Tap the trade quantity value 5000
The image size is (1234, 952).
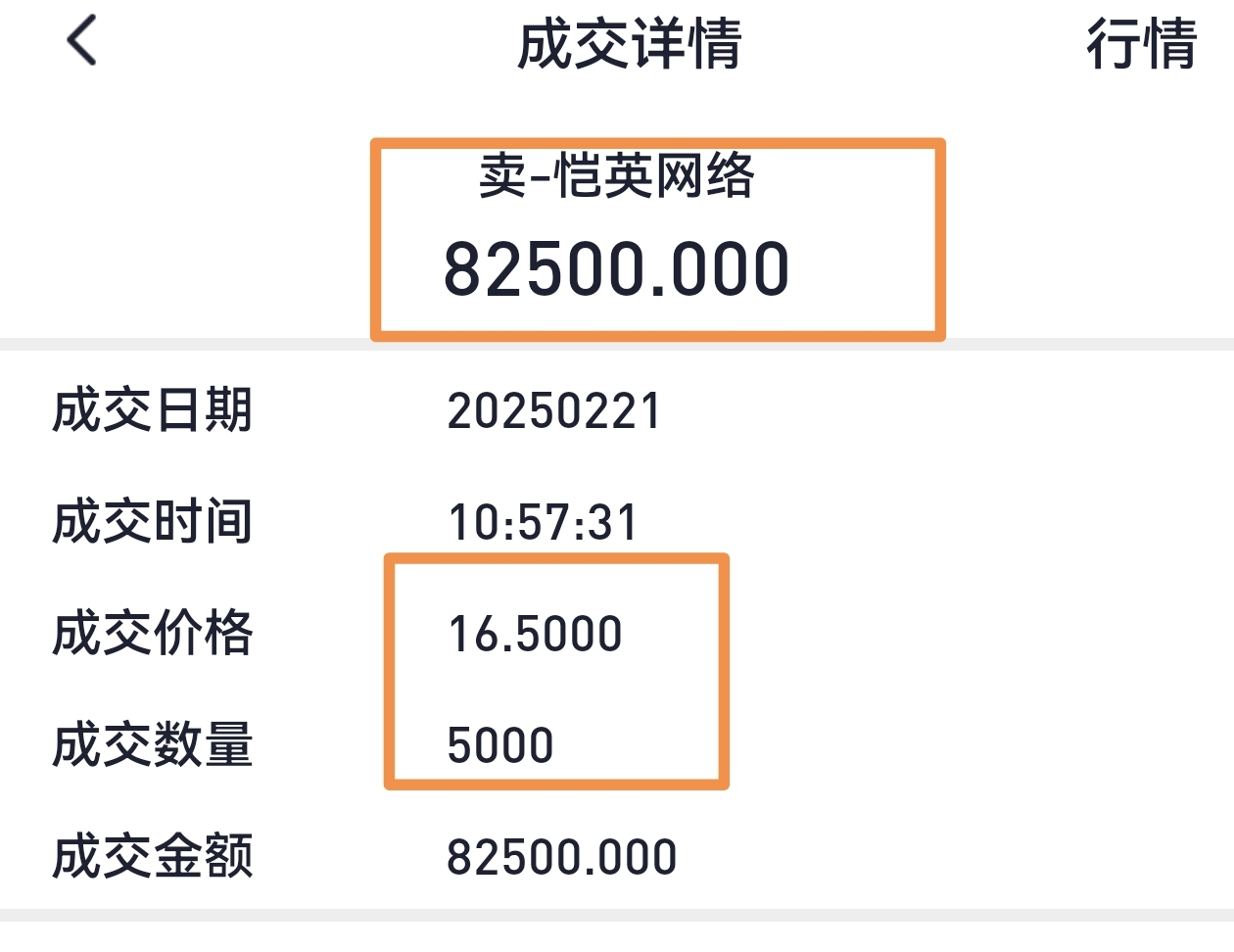pyautogui.click(x=500, y=746)
